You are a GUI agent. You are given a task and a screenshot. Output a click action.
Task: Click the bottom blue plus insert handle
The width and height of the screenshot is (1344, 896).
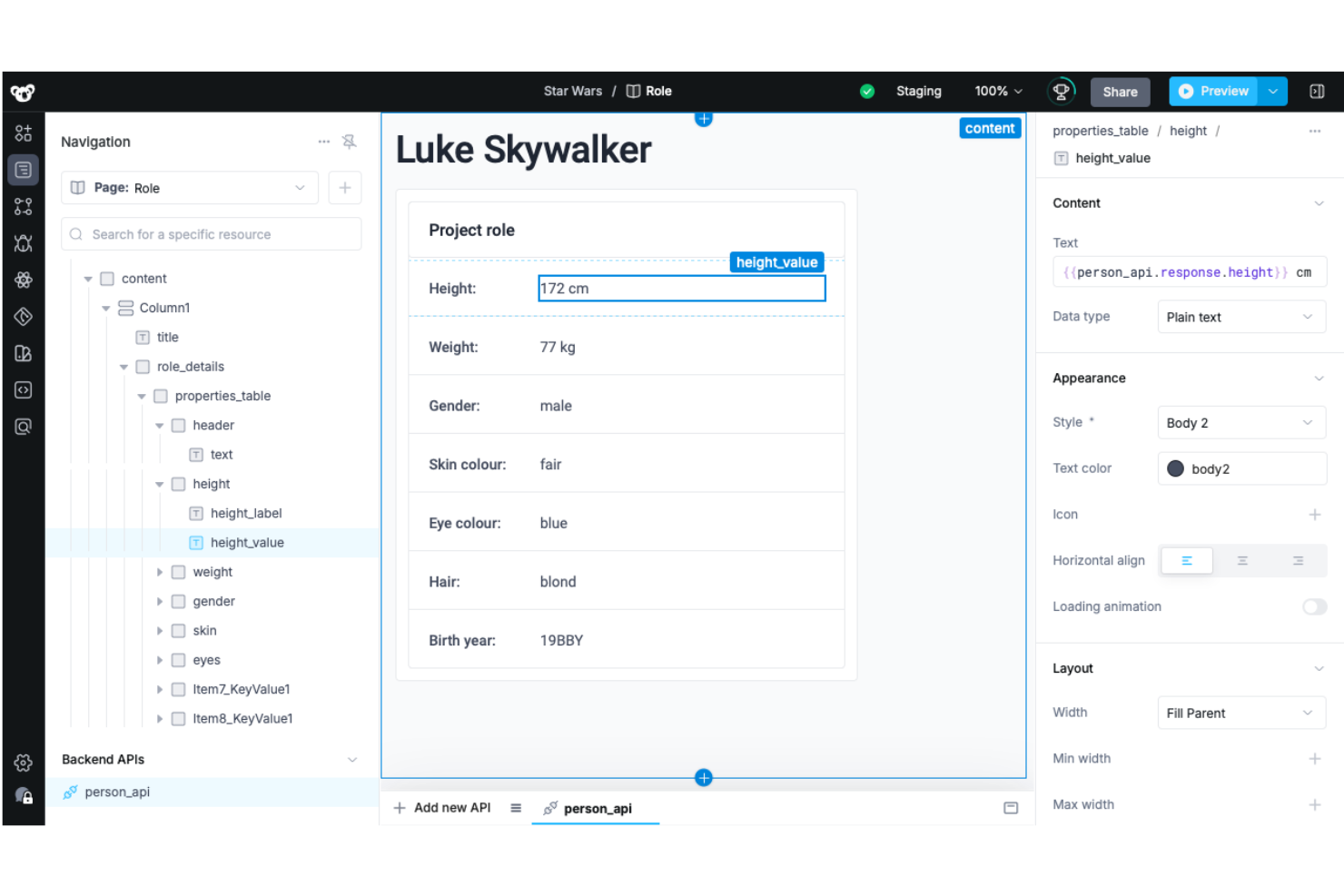[703, 778]
